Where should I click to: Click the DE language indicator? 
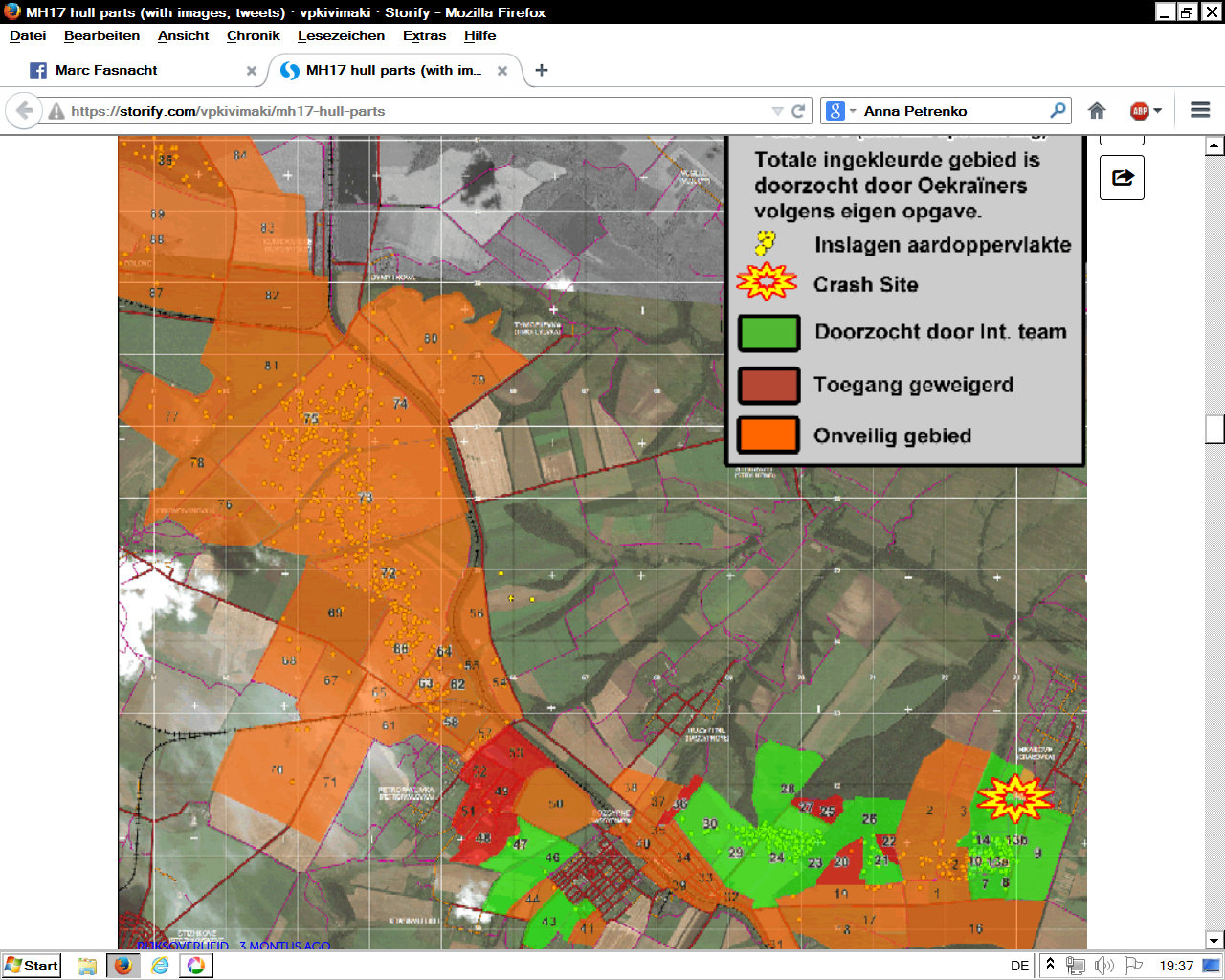(1019, 966)
